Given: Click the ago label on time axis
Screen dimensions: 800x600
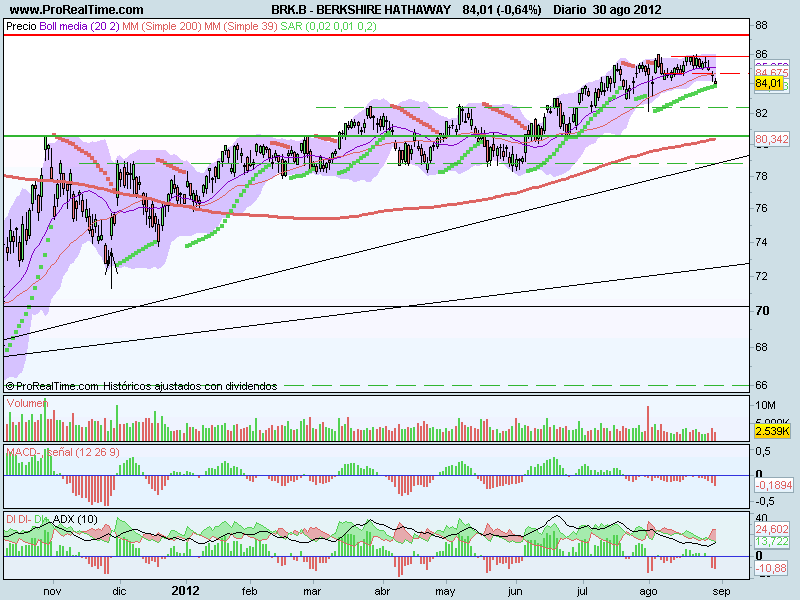Looking at the screenshot, I should click(648, 592).
